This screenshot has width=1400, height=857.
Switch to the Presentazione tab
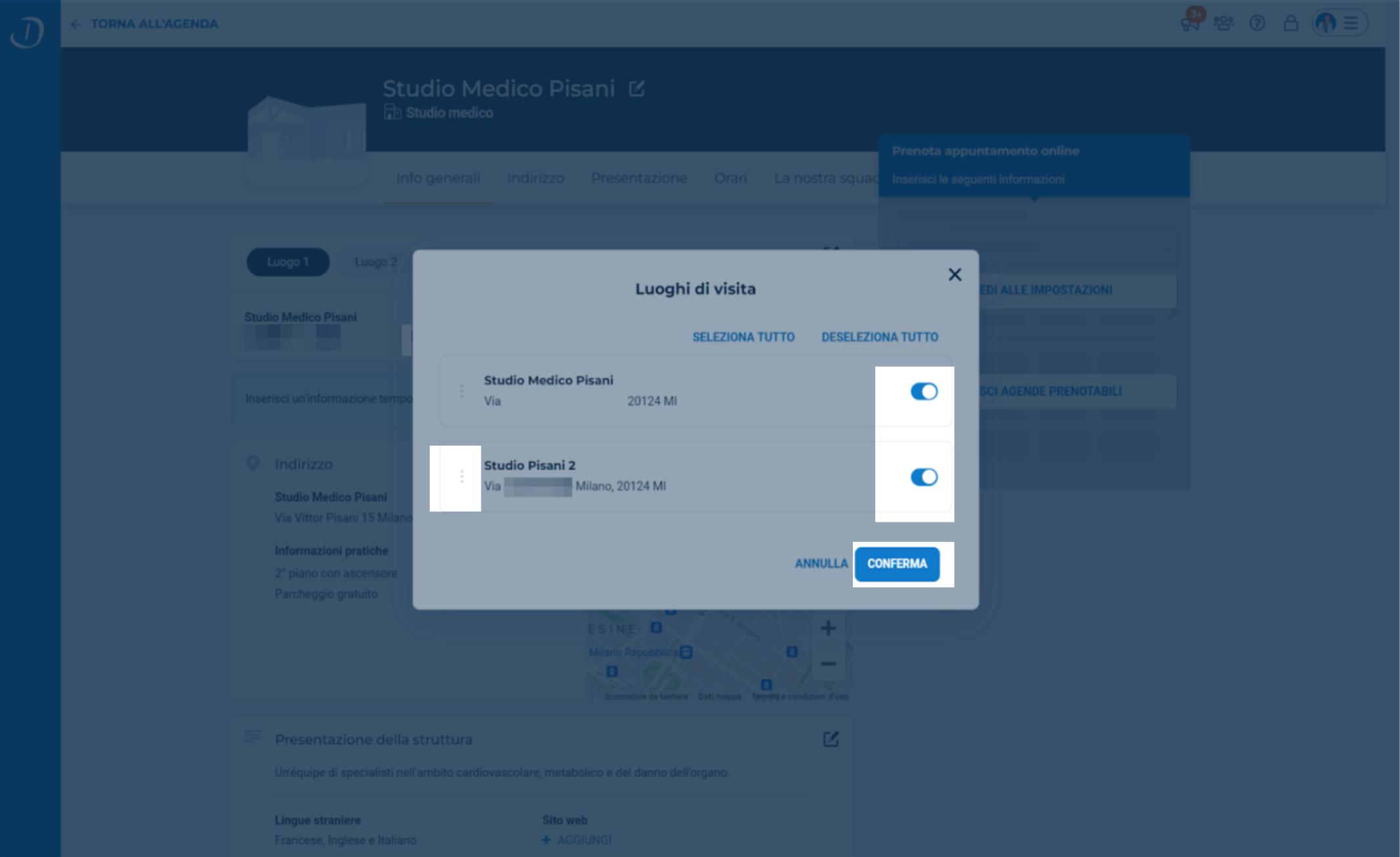pos(639,178)
